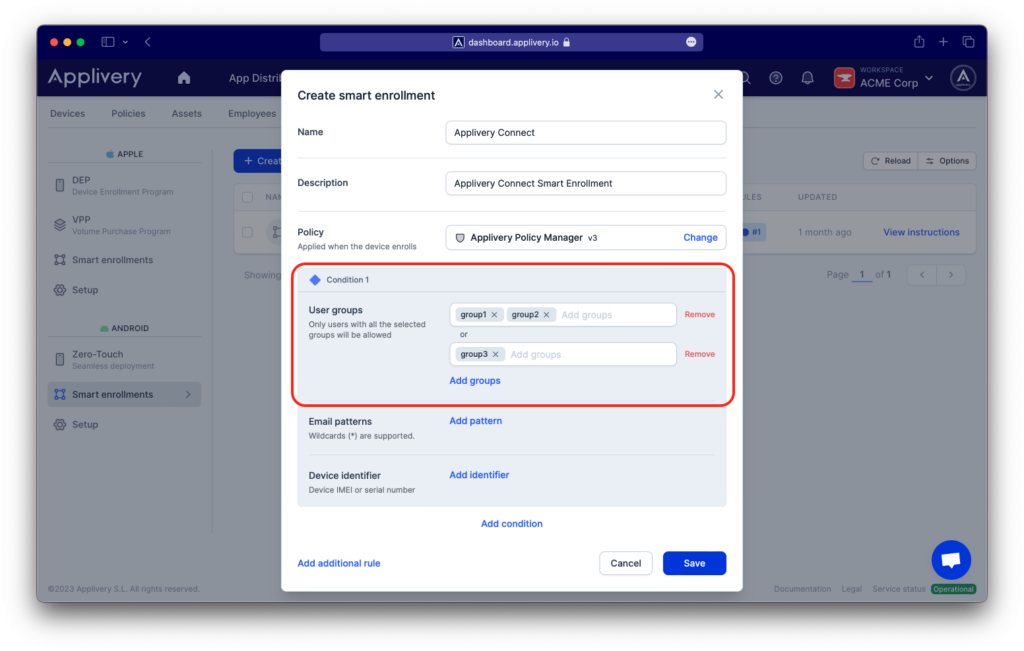Click View instructions link
The height and width of the screenshot is (651, 1024).
click(x=921, y=232)
